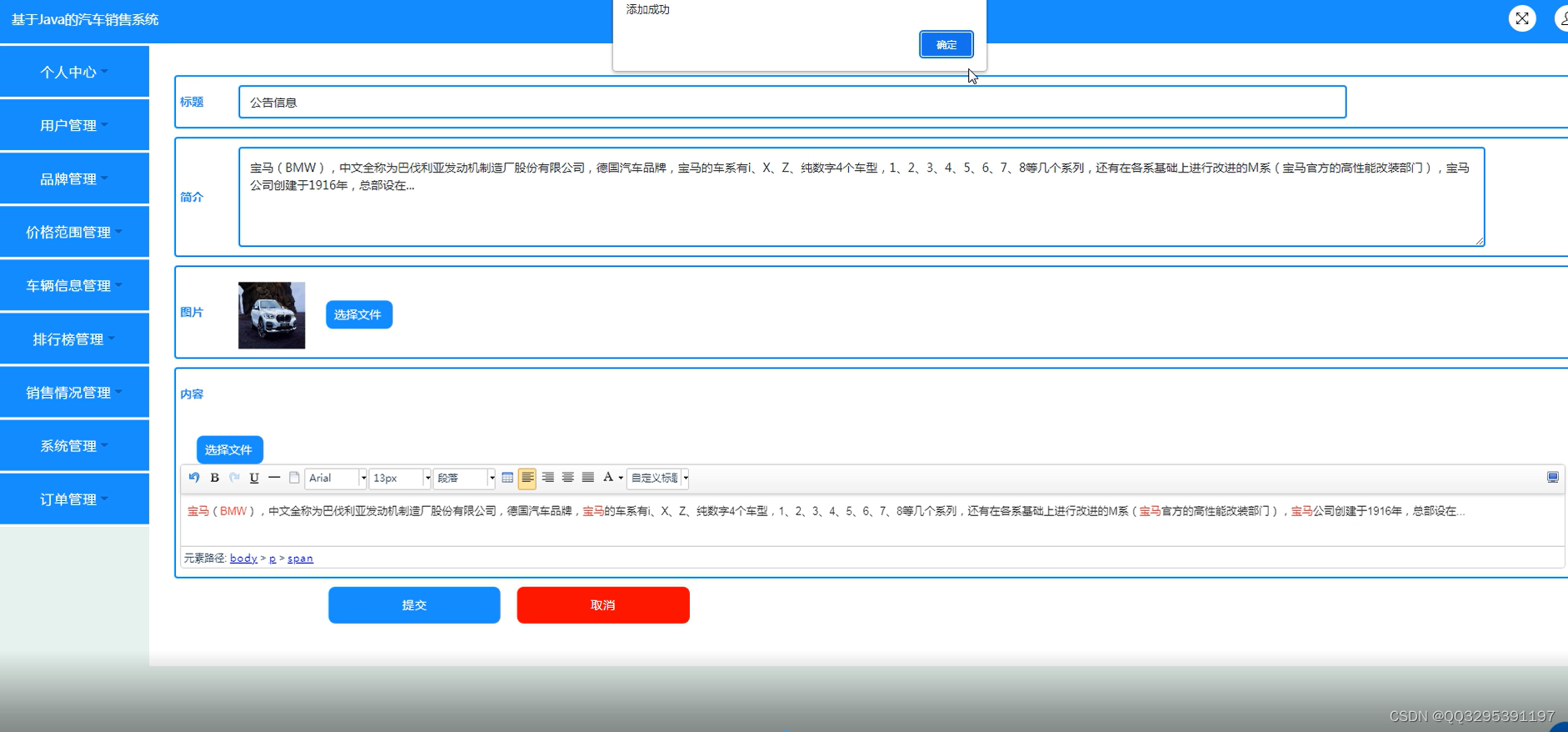Expand 系统管理 sidebar menu
The height and width of the screenshot is (732, 1568).
coord(74,445)
